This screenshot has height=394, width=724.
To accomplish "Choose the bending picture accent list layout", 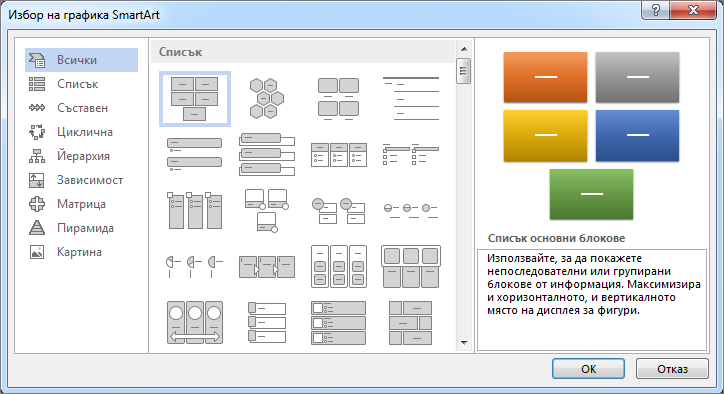I will (x=267, y=210).
